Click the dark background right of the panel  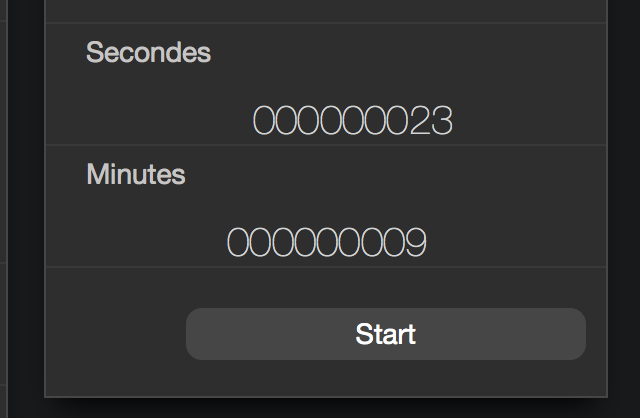(x=623, y=200)
